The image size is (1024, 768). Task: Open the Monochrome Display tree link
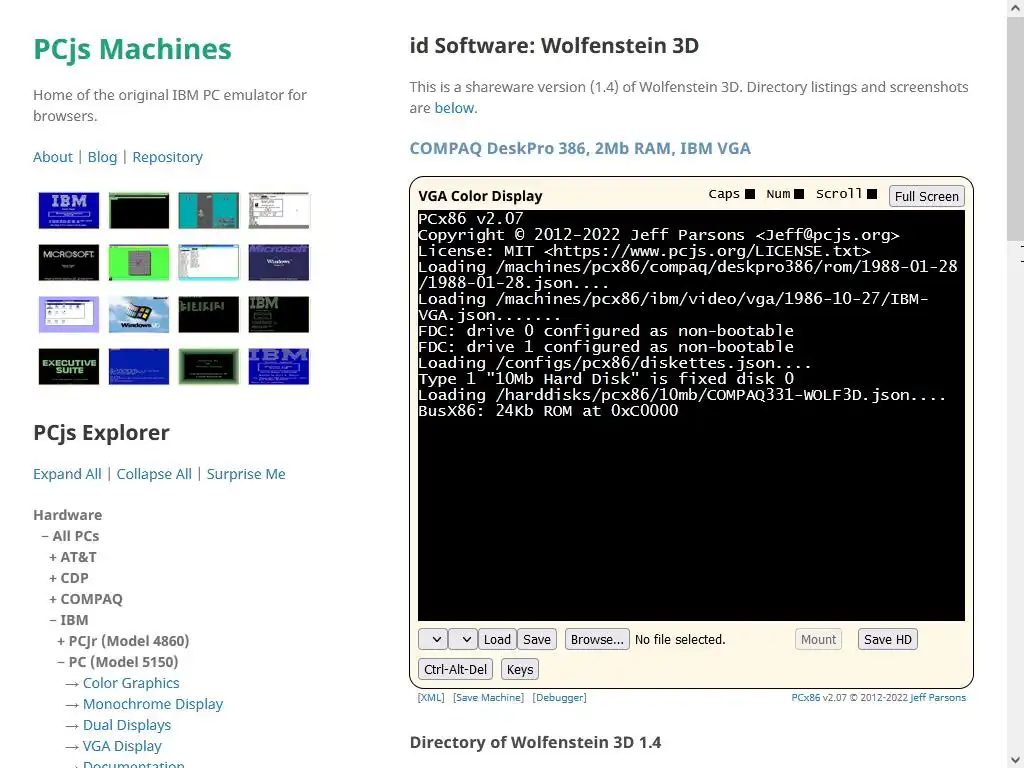(x=153, y=703)
